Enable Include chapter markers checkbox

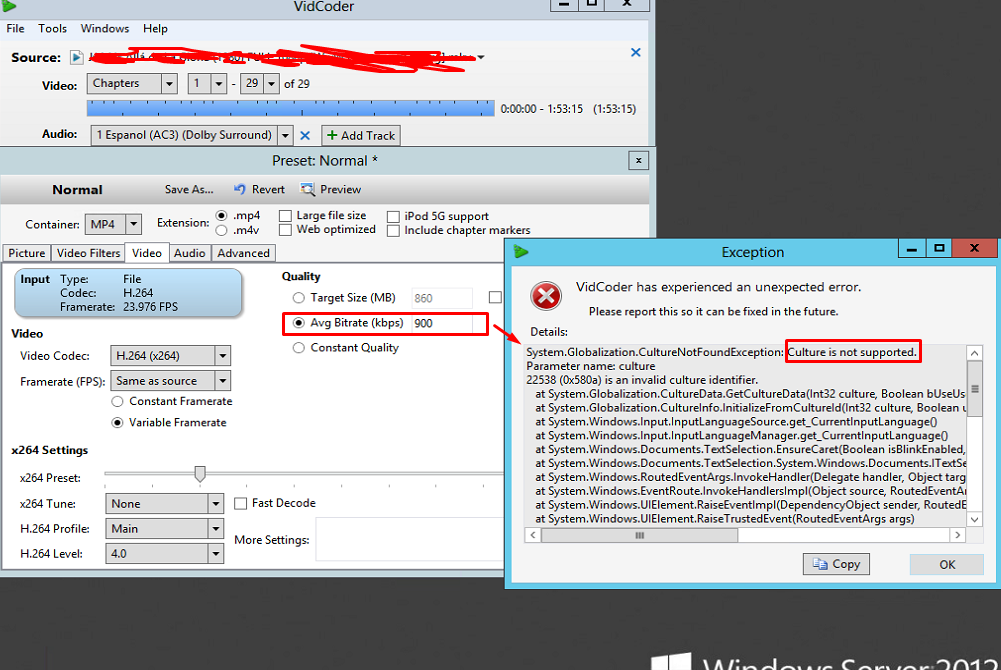point(393,231)
